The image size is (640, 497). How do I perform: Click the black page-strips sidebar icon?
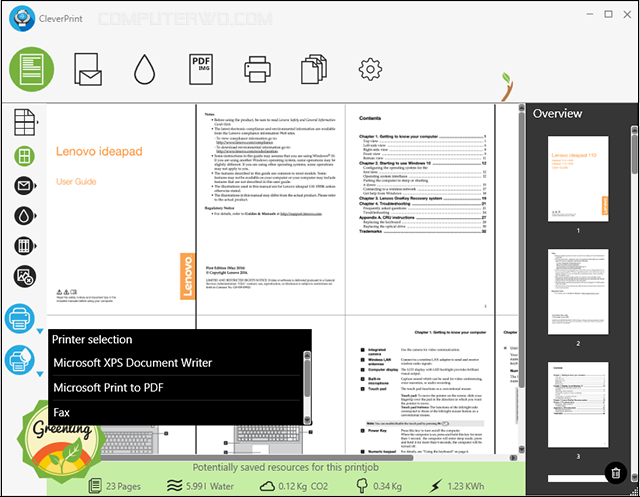tap(24, 246)
